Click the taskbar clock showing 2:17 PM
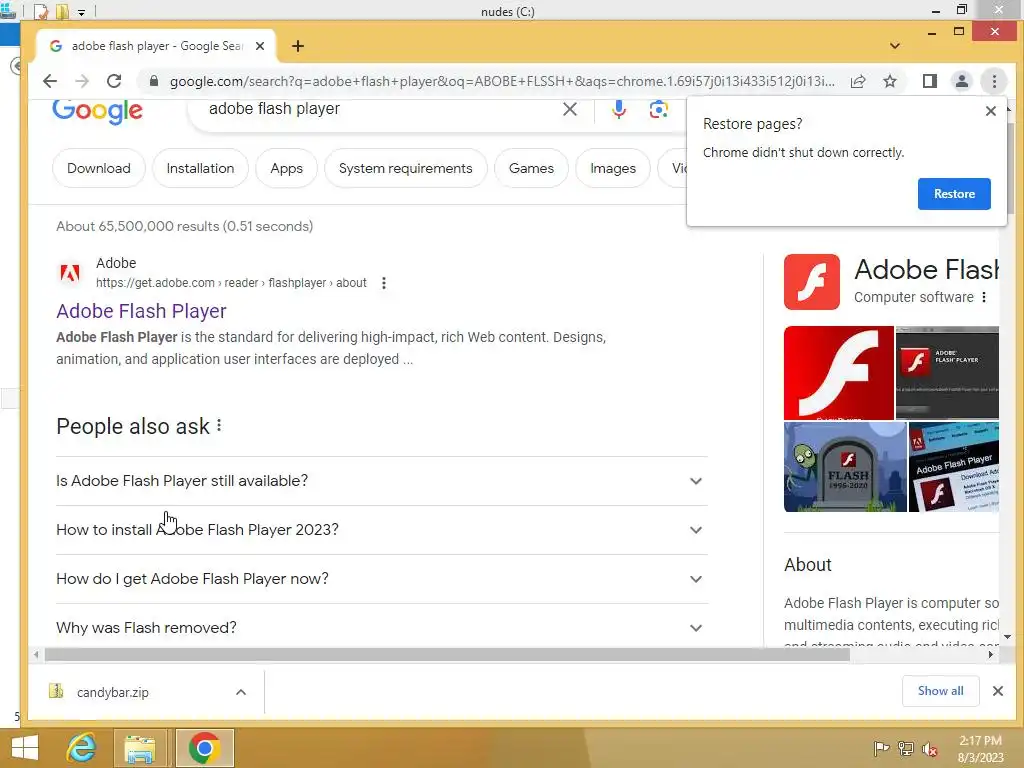 pos(980,748)
